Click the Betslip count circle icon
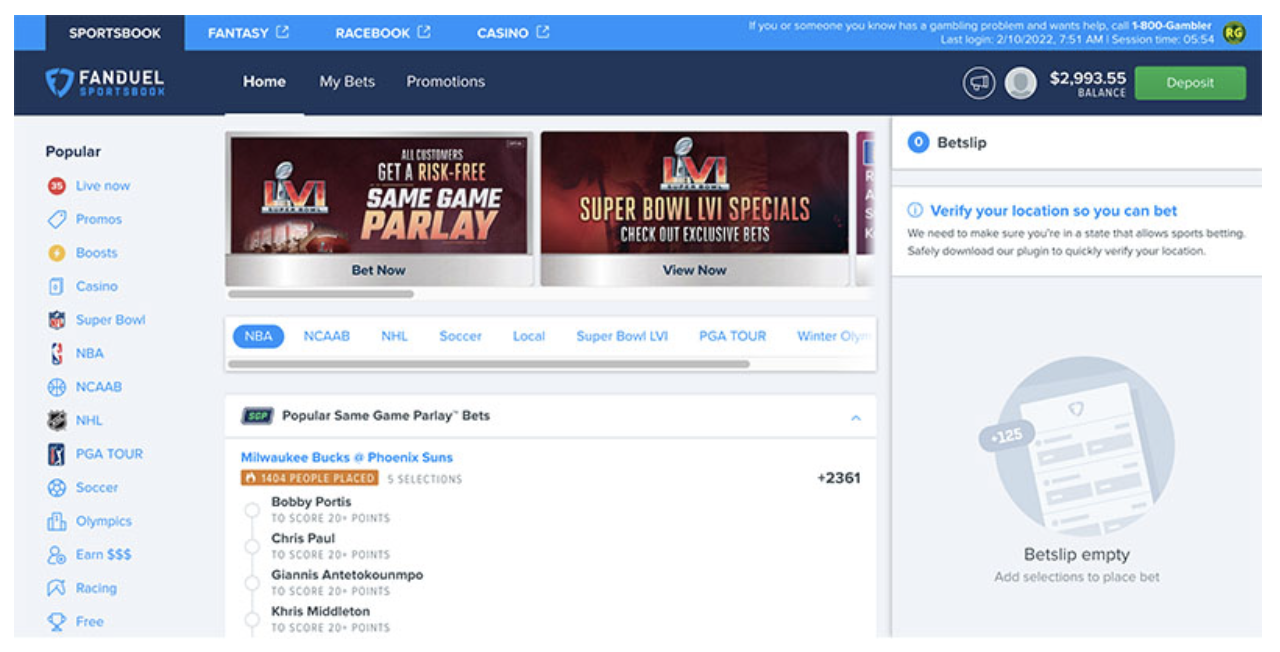This screenshot has height=652, width=1280. pyautogui.click(x=918, y=143)
